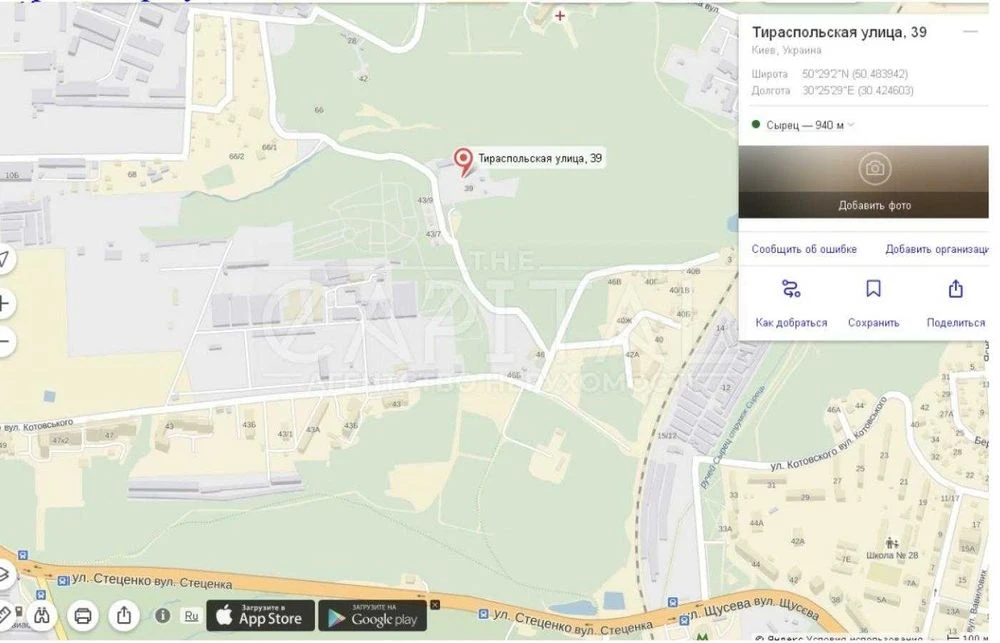Click house number 10Б on map
The height and width of the screenshot is (643, 1000).
click(x=11, y=175)
